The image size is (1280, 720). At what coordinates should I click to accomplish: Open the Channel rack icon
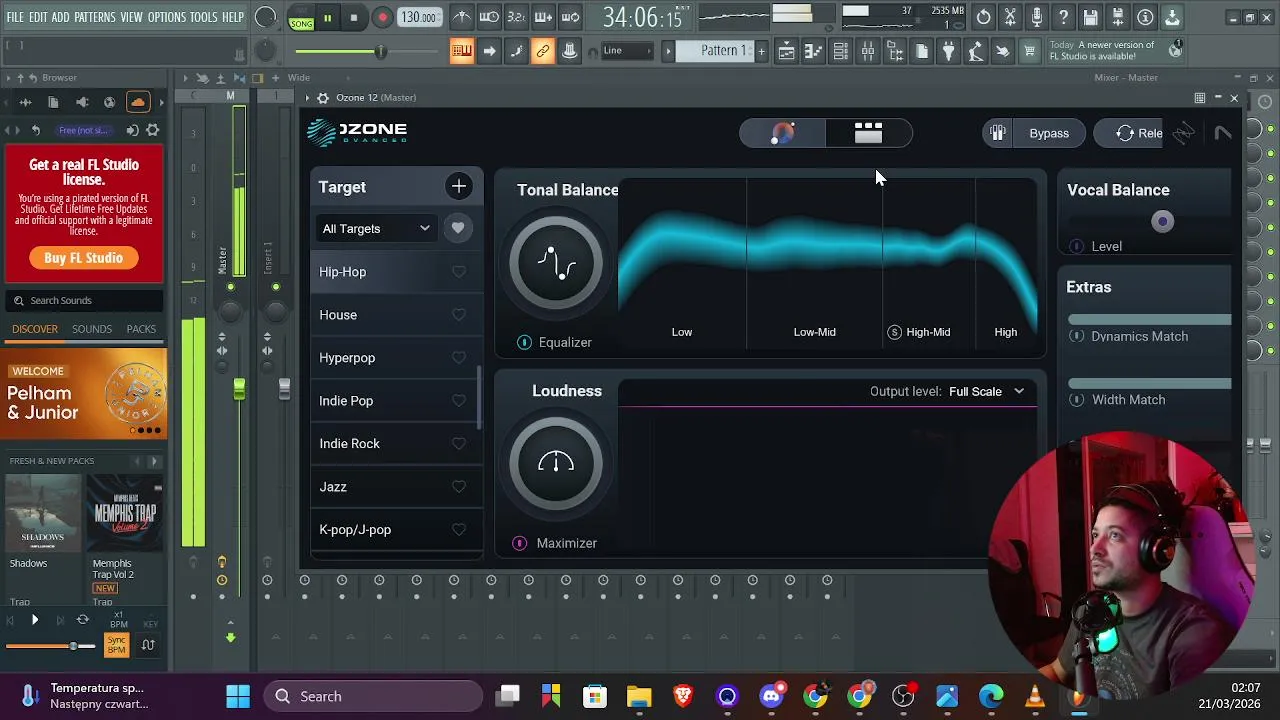(x=841, y=51)
